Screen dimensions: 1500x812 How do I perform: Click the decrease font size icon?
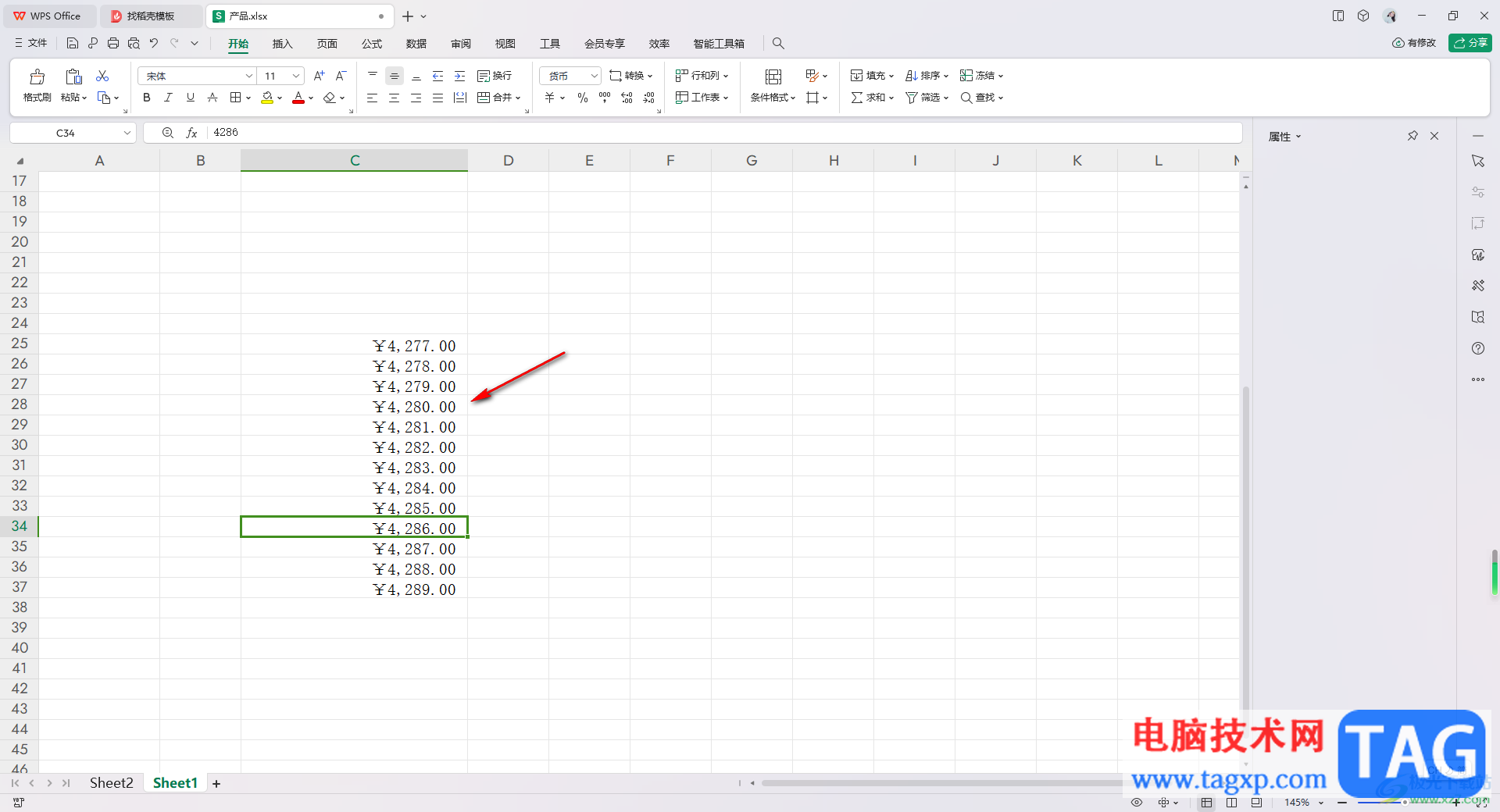coord(341,76)
